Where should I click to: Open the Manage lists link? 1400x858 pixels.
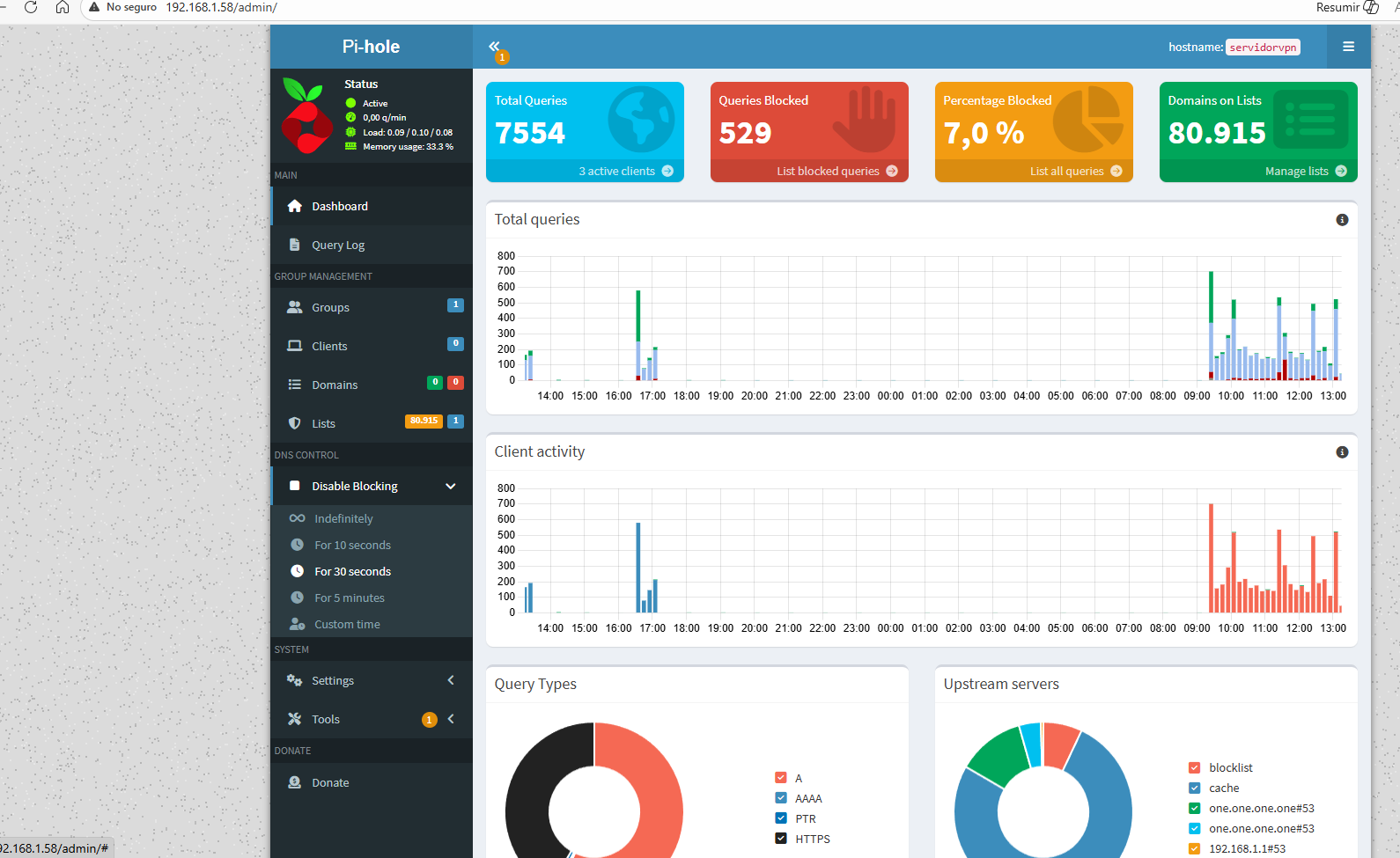click(1296, 172)
